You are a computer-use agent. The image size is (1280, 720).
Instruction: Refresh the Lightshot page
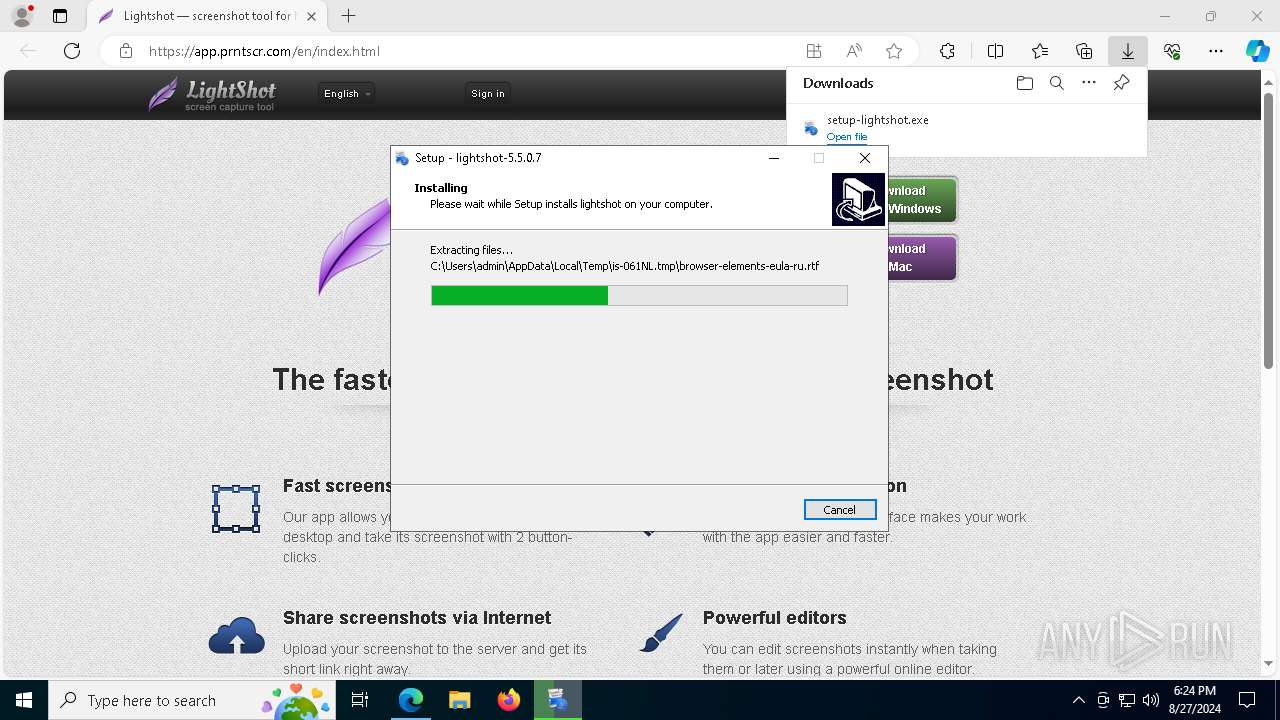pyautogui.click(x=72, y=51)
